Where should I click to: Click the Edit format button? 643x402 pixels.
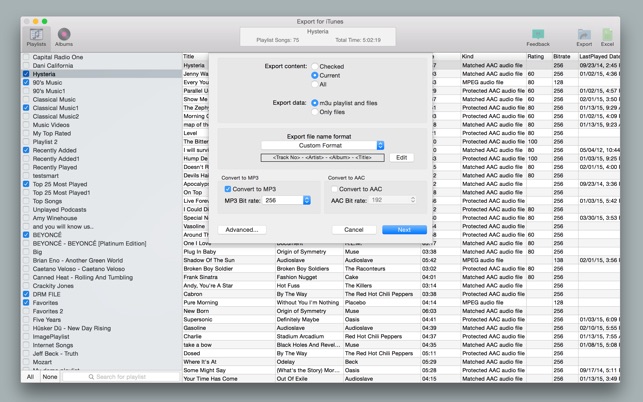click(401, 157)
